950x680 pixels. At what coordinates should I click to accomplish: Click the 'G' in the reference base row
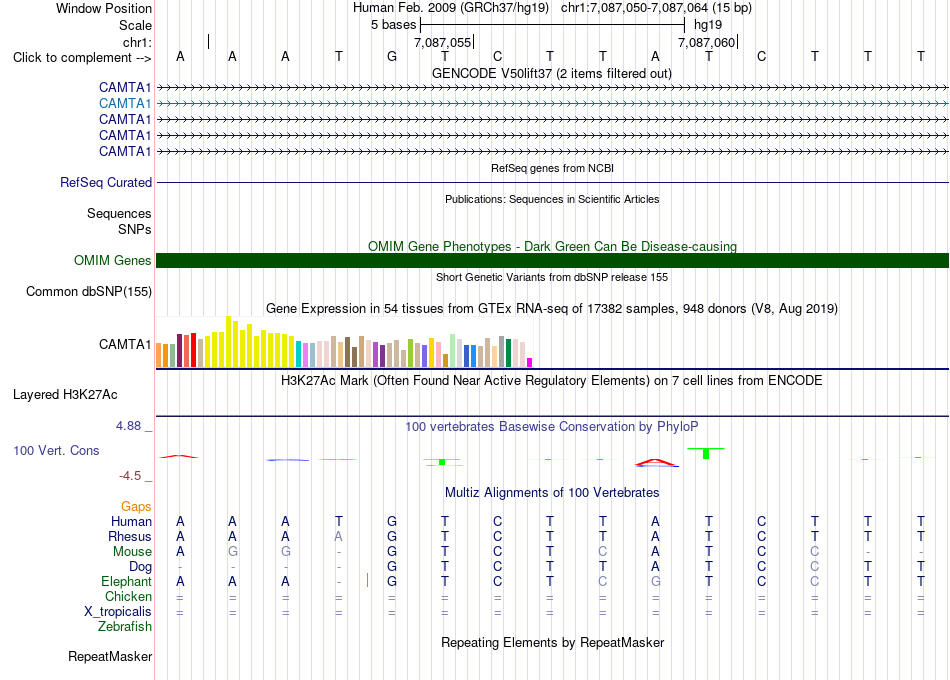tap(392, 57)
